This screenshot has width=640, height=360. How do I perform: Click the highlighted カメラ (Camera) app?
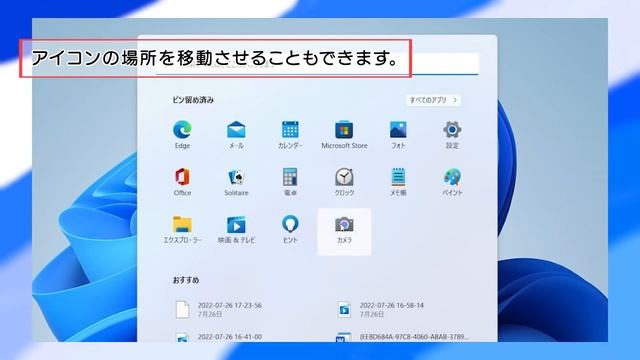pos(344,231)
